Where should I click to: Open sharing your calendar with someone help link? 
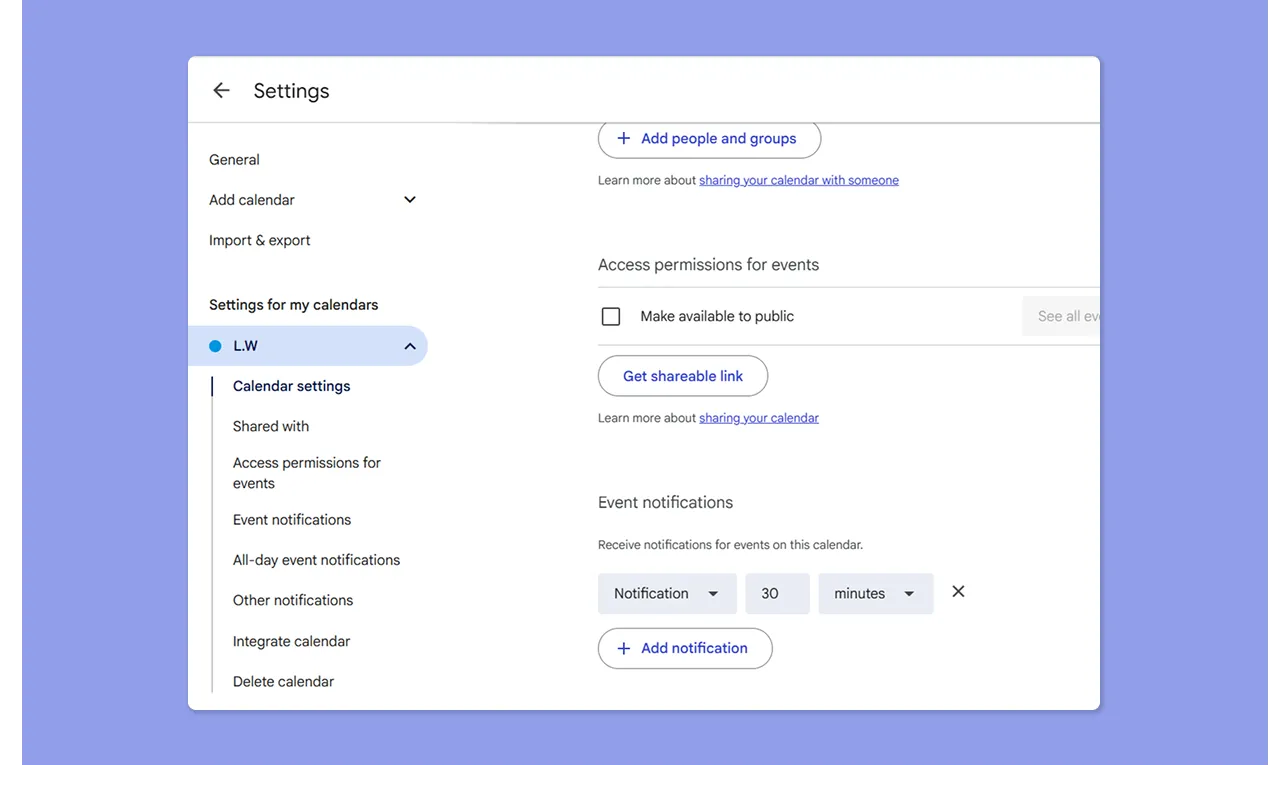[x=799, y=179]
